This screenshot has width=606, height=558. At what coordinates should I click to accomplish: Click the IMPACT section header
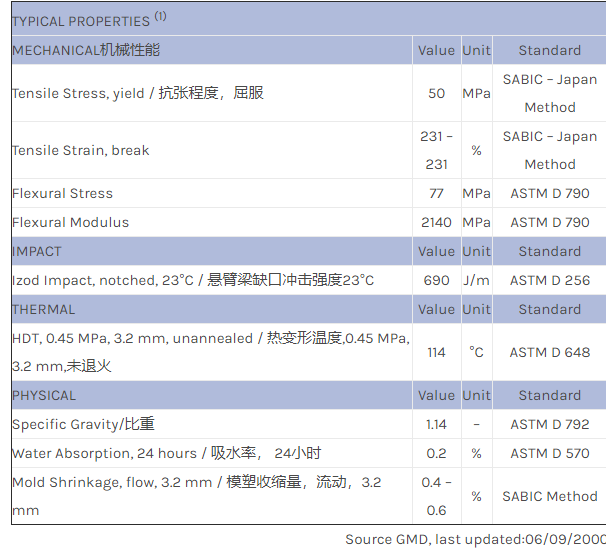(x=37, y=251)
